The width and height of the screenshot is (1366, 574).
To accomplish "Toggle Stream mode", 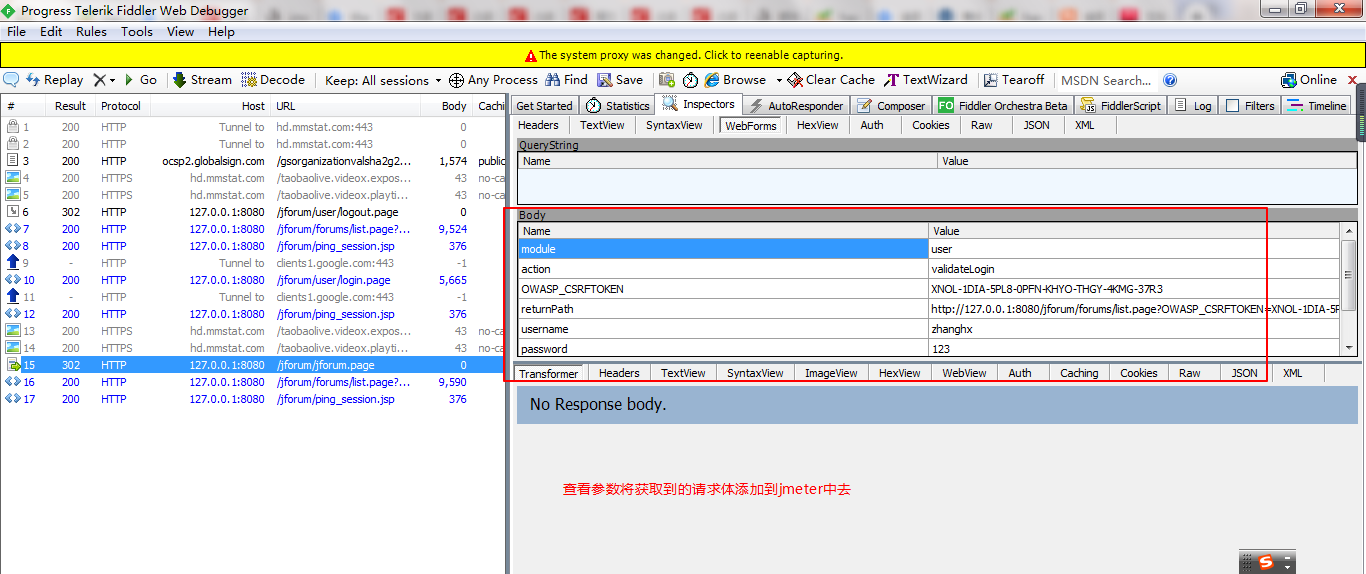I will 202,80.
